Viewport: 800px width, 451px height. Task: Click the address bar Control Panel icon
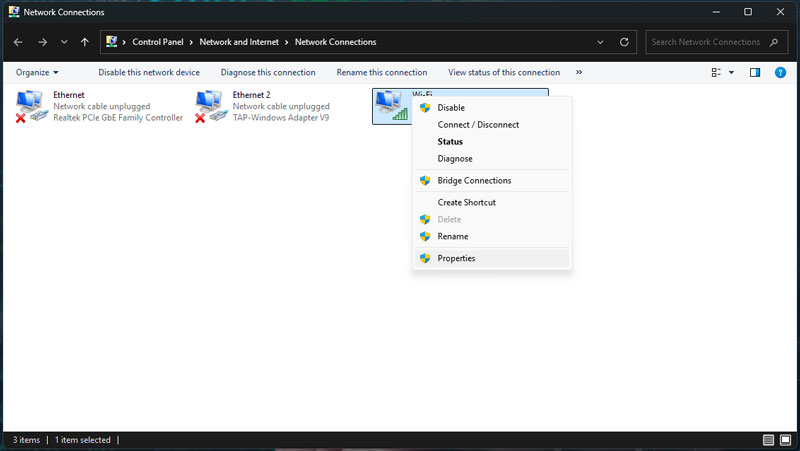click(111, 42)
